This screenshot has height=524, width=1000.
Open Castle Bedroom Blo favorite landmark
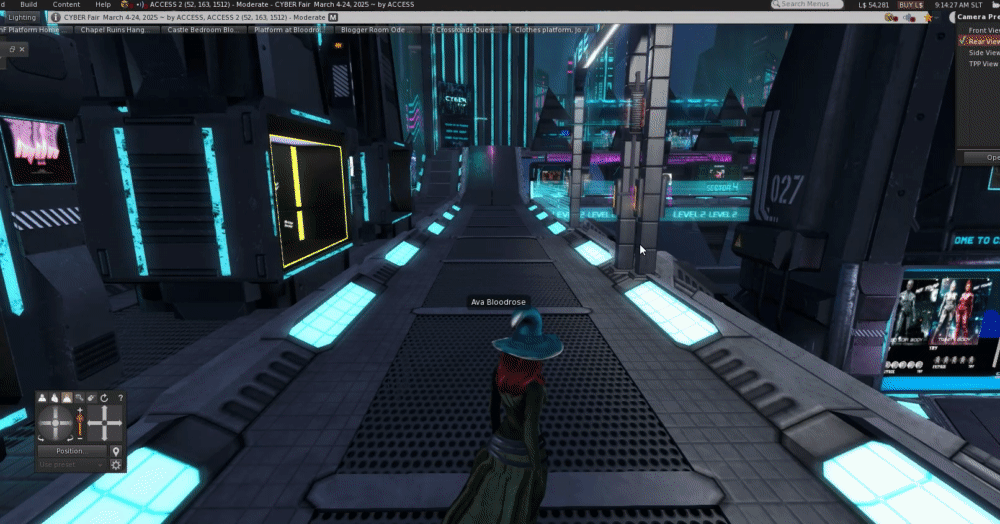pyautogui.click(x=203, y=30)
